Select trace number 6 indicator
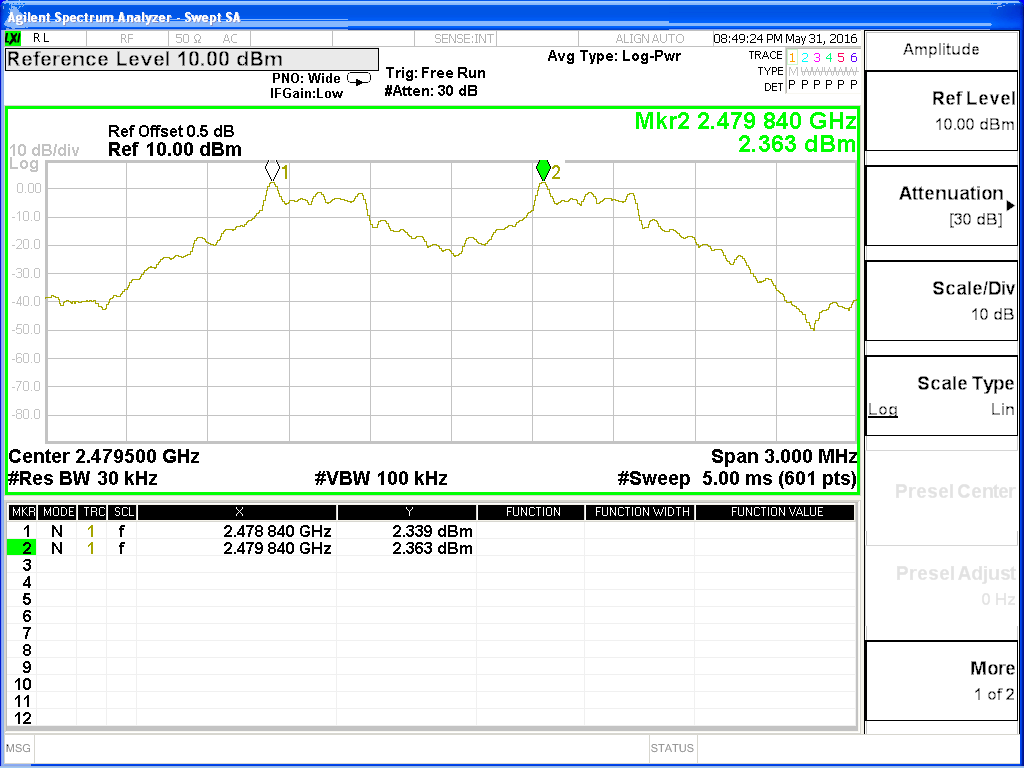1024x768 pixels. 853,57
